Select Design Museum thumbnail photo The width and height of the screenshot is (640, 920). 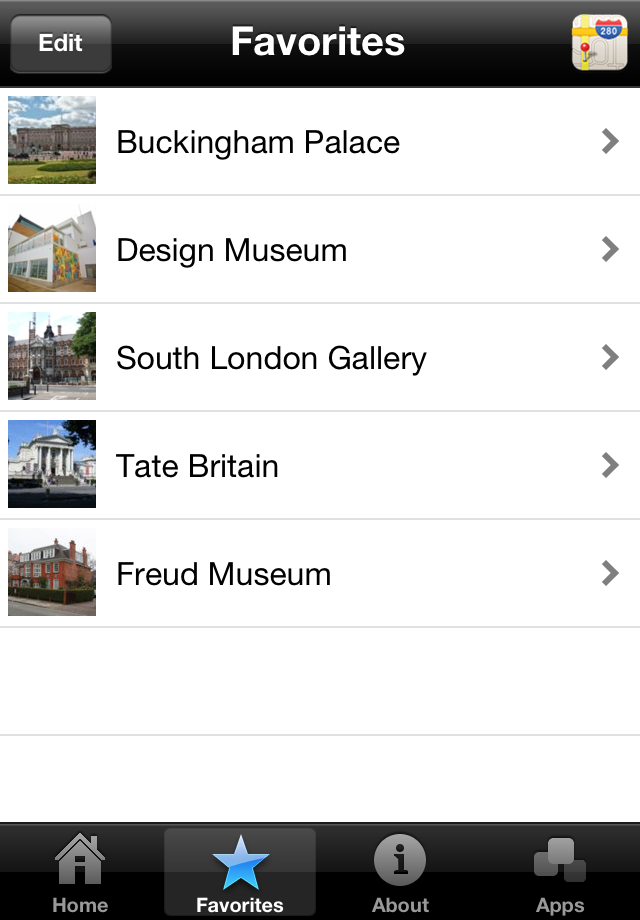52,248
